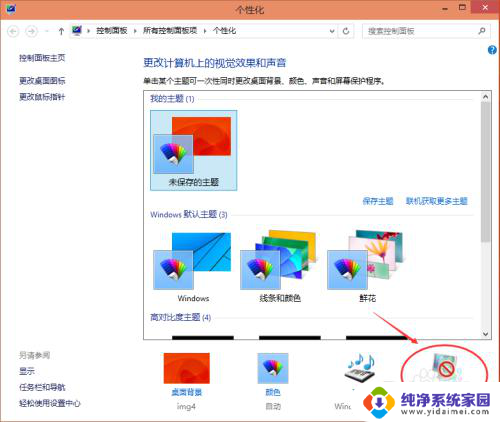500x422 pixels.
Task: Click the themes list scroll down arrow
Action: click(x=485, y=334)
